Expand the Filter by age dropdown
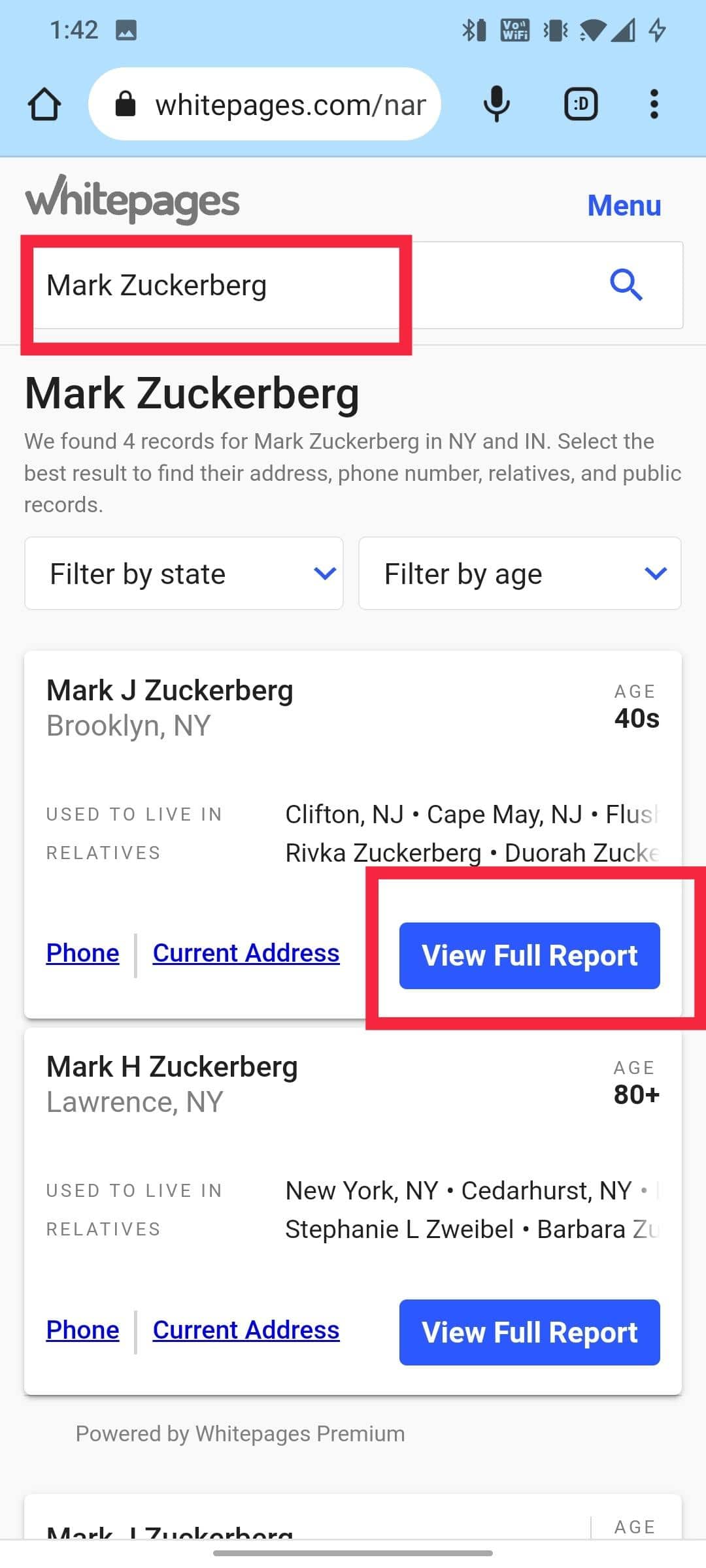This screenshot has height=1568, width=706. pos(520,574)
